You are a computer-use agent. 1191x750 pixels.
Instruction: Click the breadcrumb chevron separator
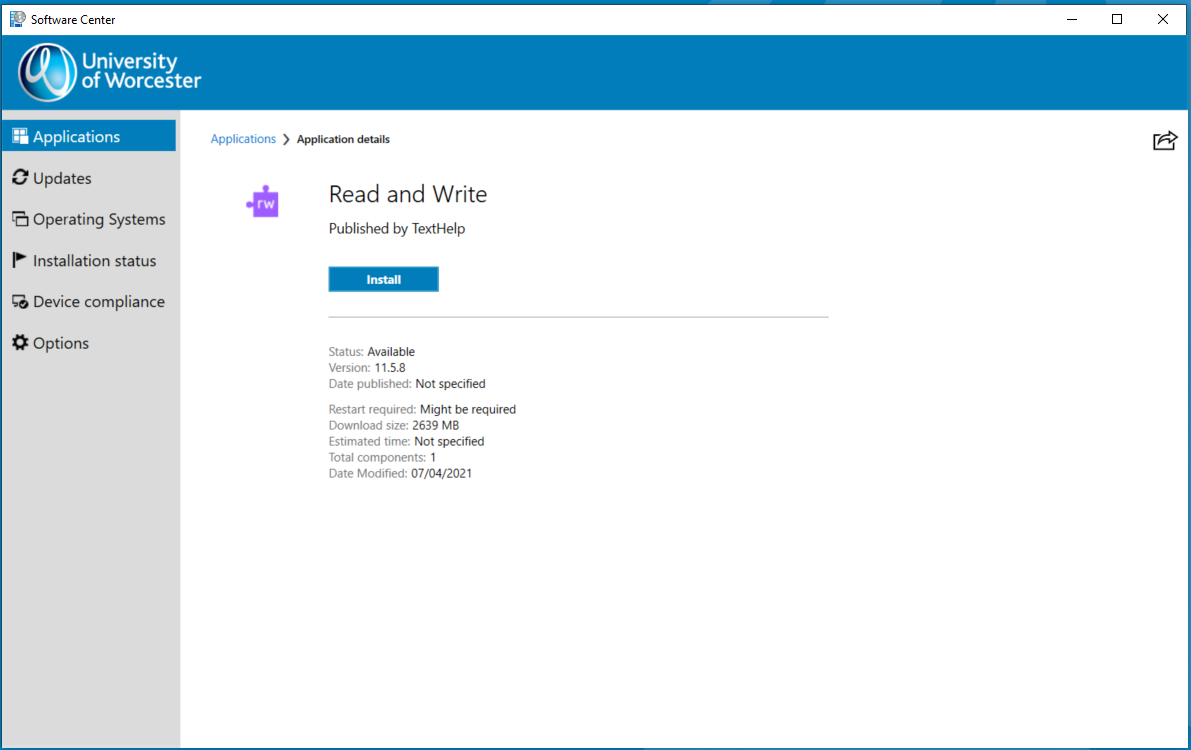point(285,139)
